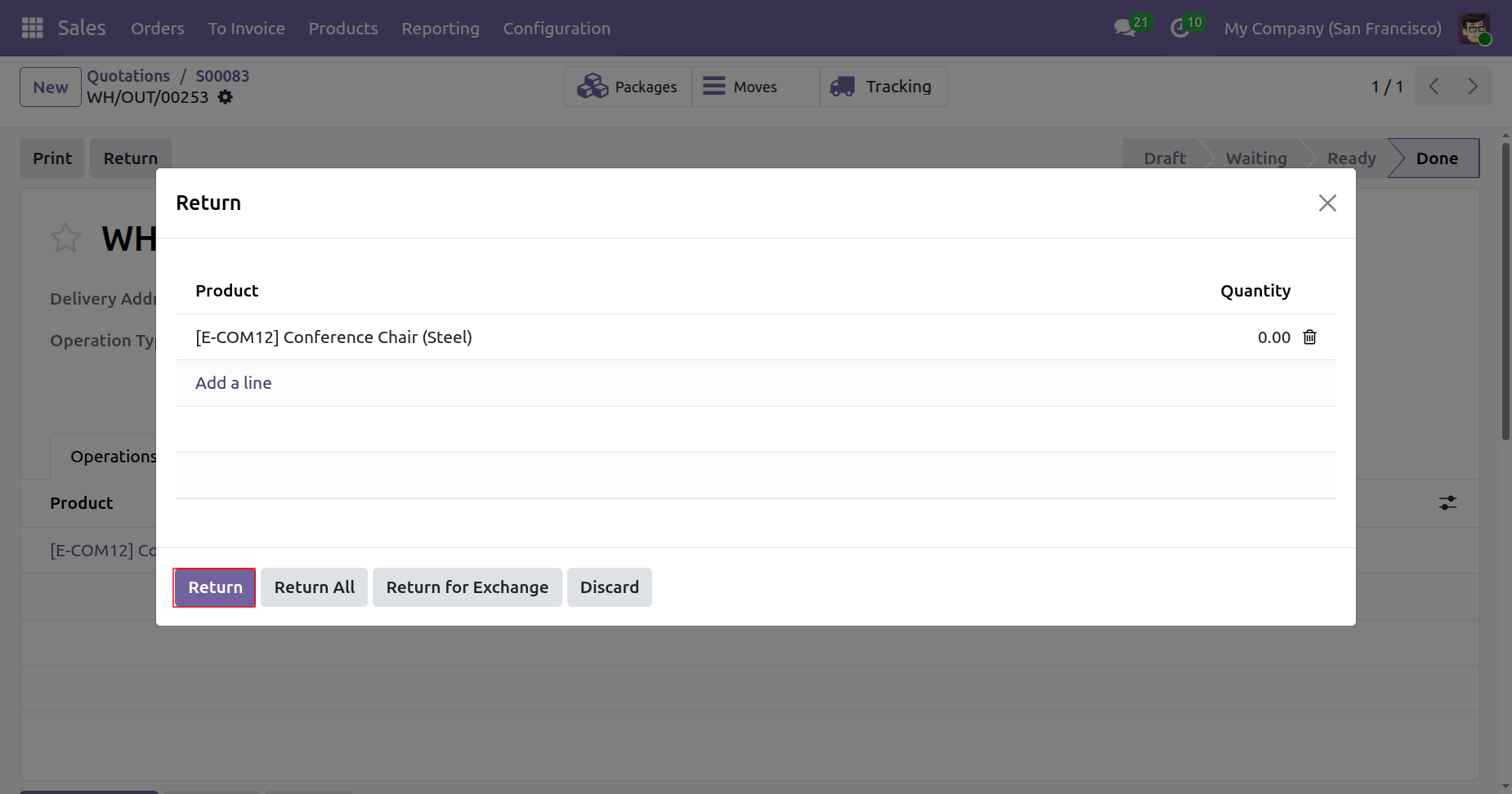This screenshot has height=794, width=1512.
Task: Select the Conference Chair (Steel) product cell
Action: coord(334,337)
